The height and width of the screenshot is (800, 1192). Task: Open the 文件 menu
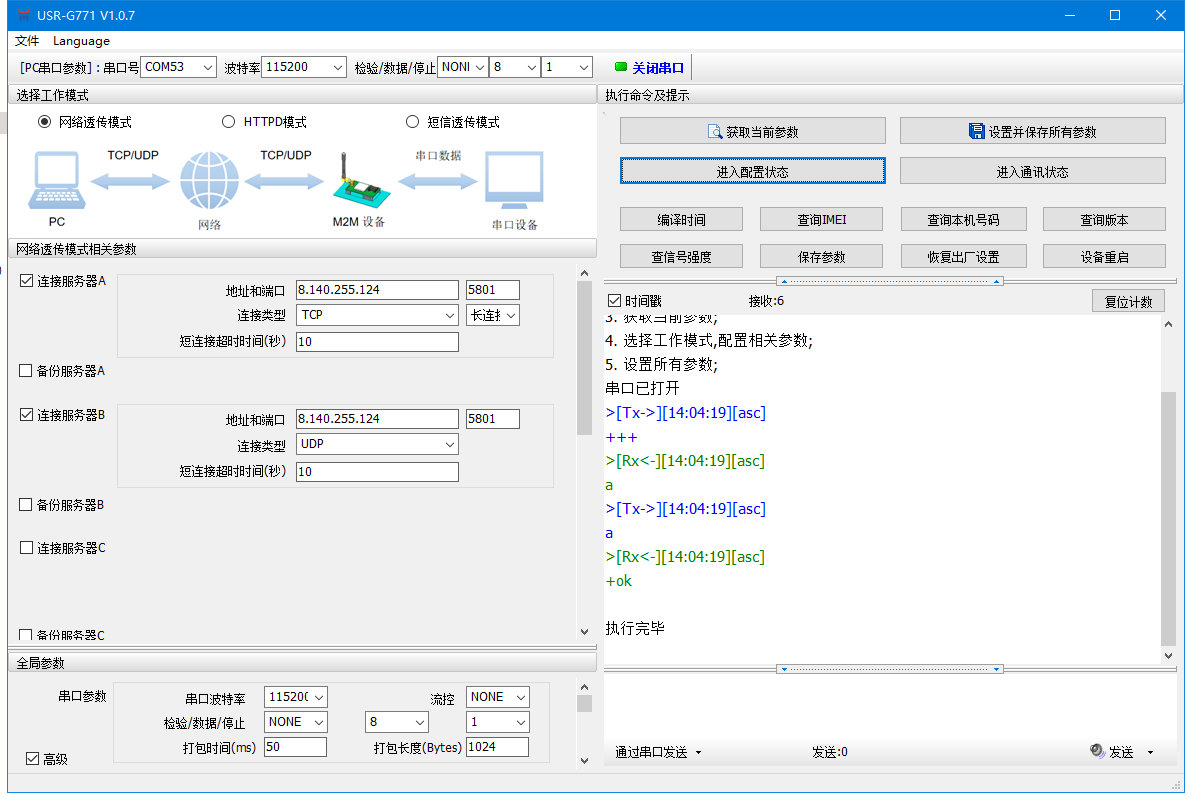click(27, 41)
